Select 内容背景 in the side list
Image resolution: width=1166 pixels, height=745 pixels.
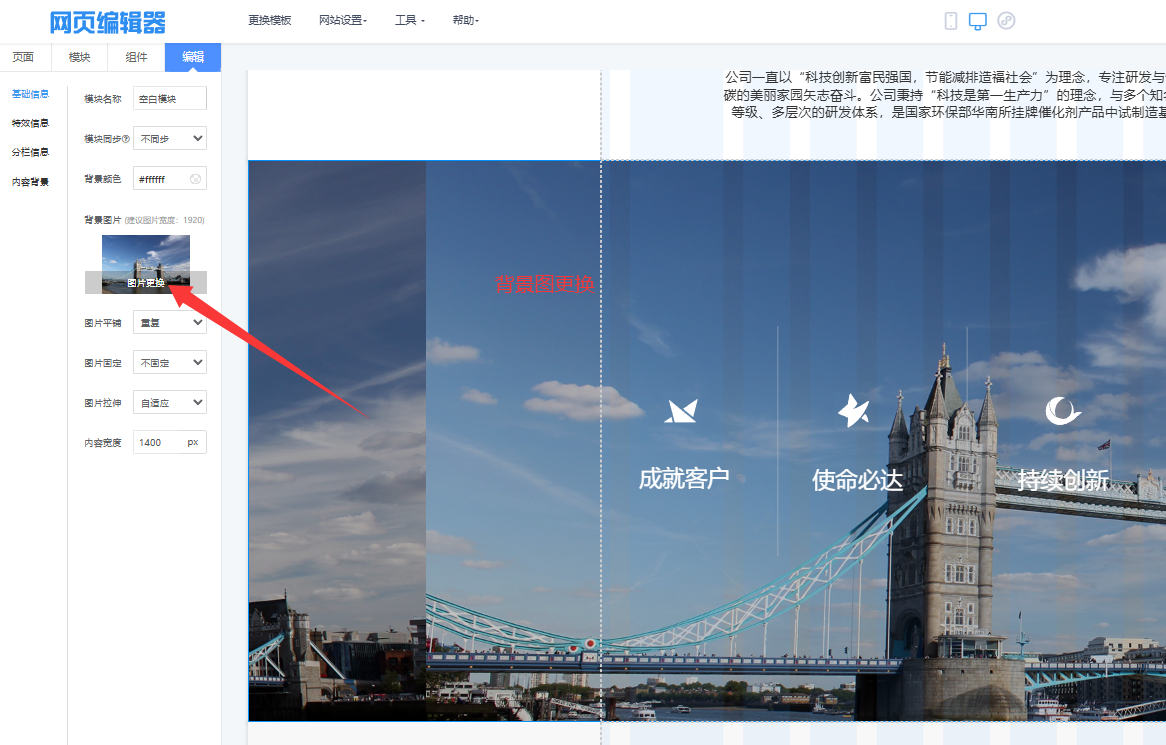coord(30,182)
